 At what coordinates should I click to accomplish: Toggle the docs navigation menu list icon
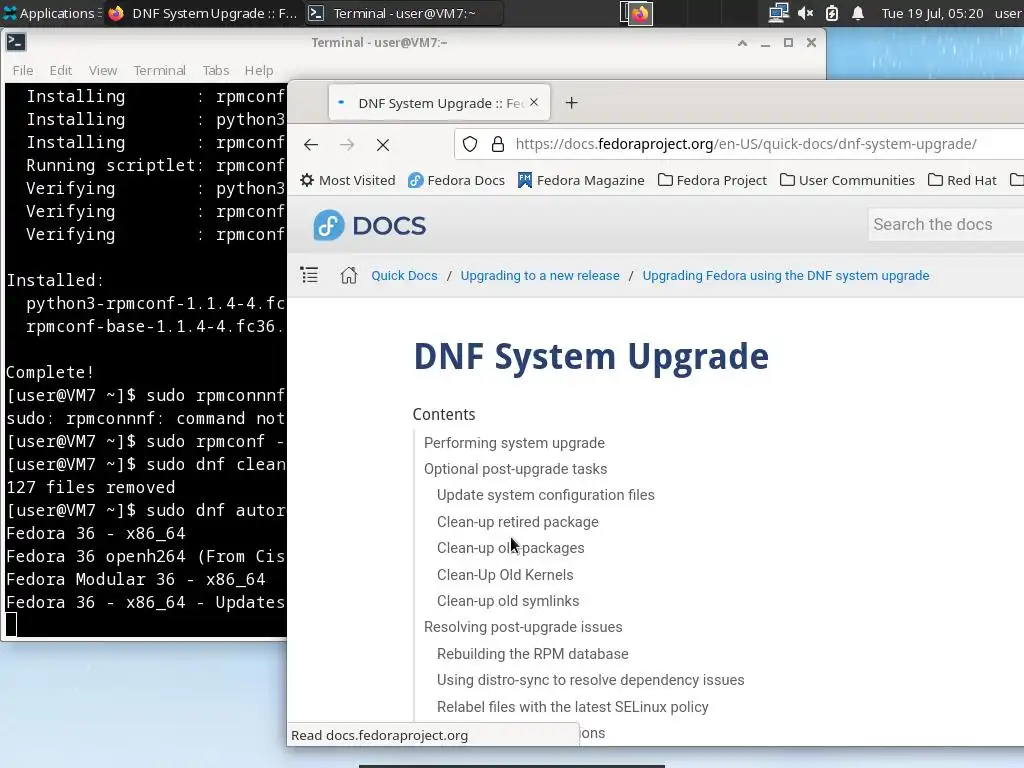click(x=310, y=275)
